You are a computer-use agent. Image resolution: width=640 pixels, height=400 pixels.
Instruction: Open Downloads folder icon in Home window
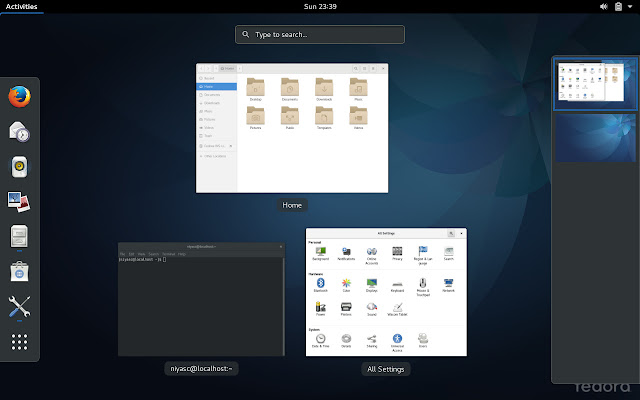point(324,89)
